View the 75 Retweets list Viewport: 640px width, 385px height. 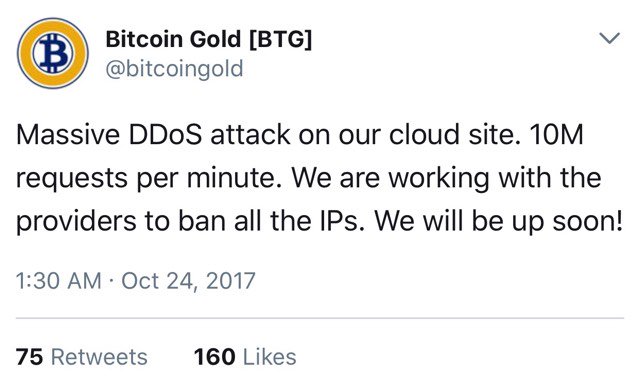(x=82, y=356)
